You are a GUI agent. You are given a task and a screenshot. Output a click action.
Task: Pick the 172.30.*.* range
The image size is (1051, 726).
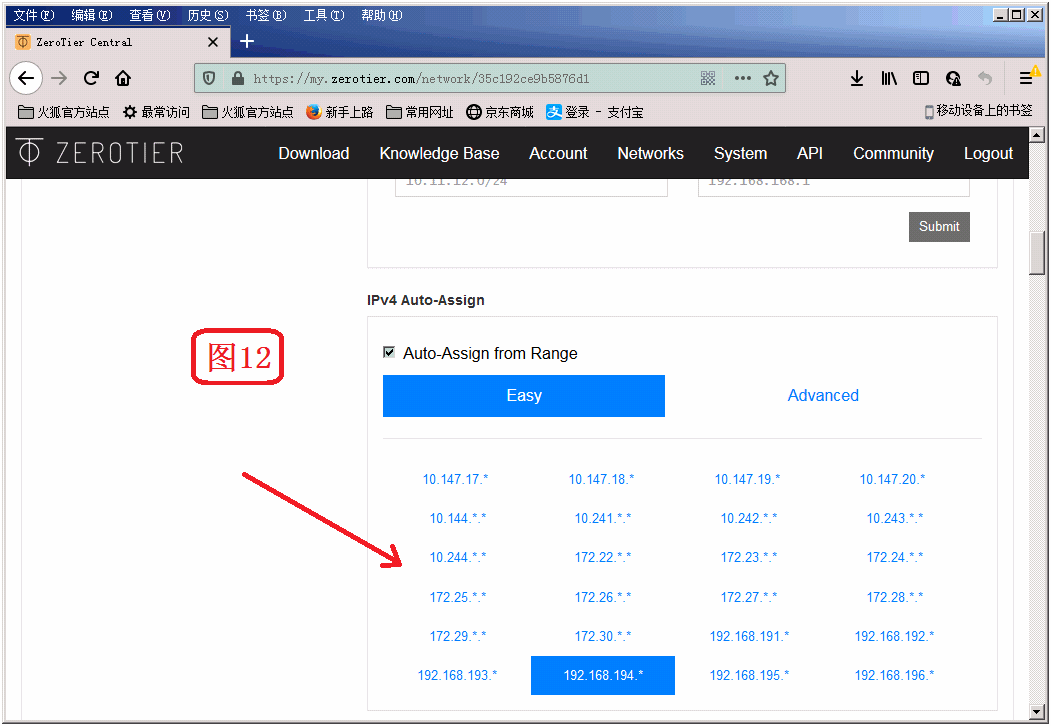click(x=603, y=636)
